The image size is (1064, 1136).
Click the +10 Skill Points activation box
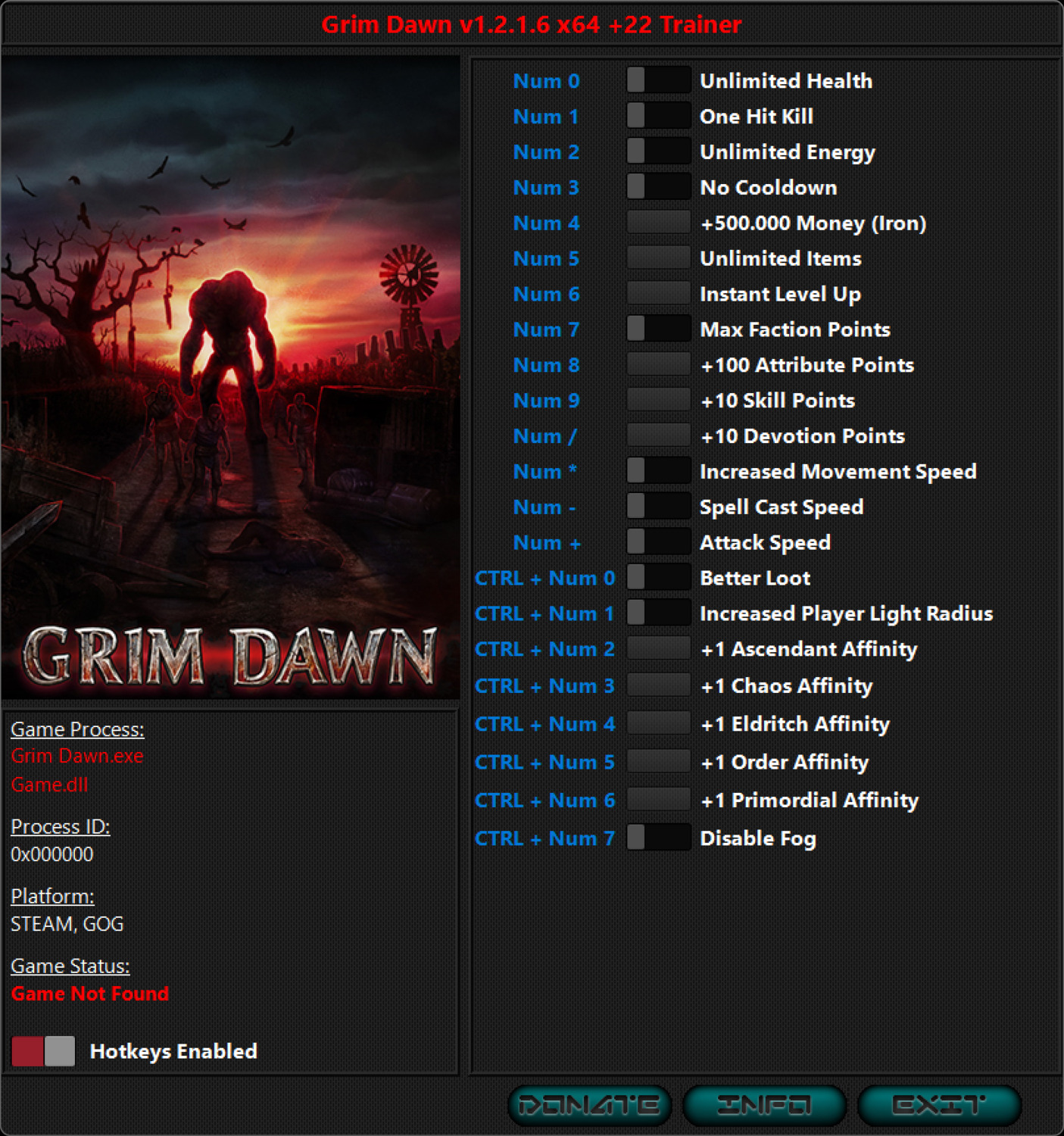[659, 401]
